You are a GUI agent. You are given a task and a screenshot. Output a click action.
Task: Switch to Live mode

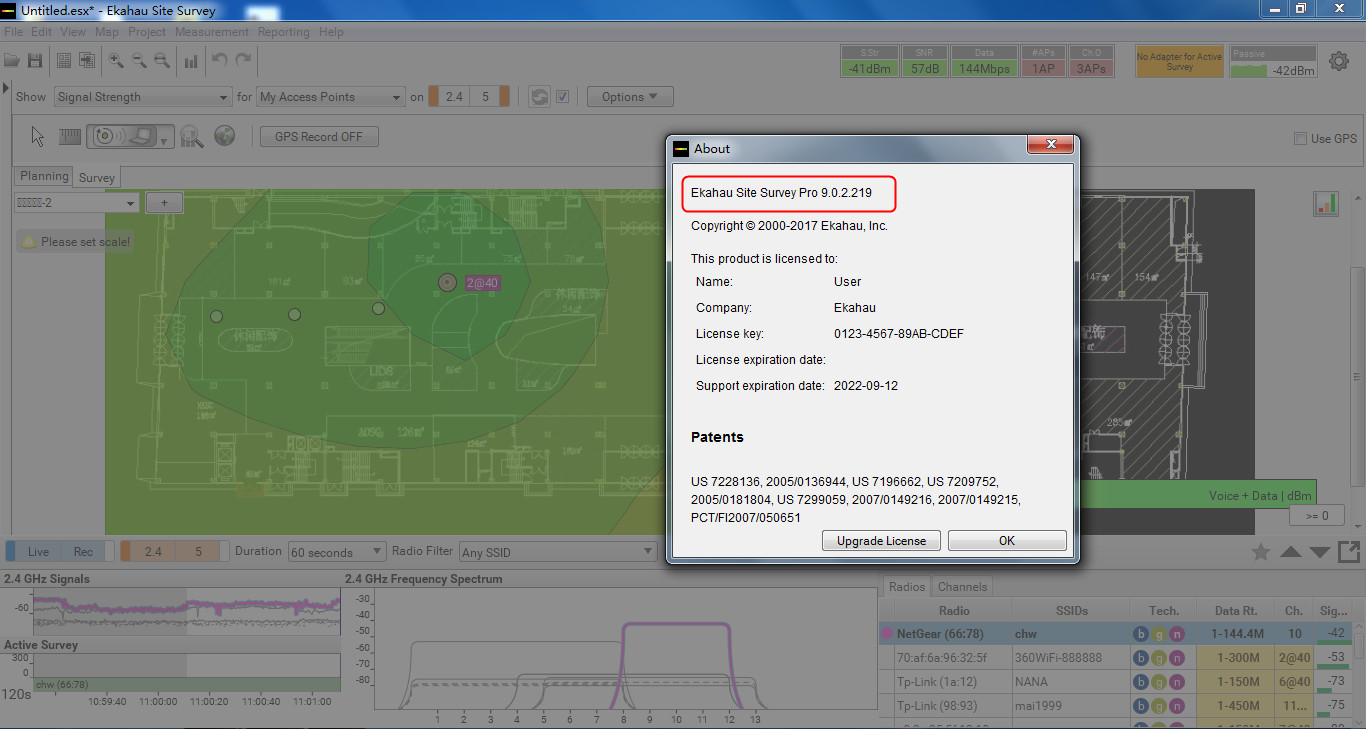pos(38,551)
